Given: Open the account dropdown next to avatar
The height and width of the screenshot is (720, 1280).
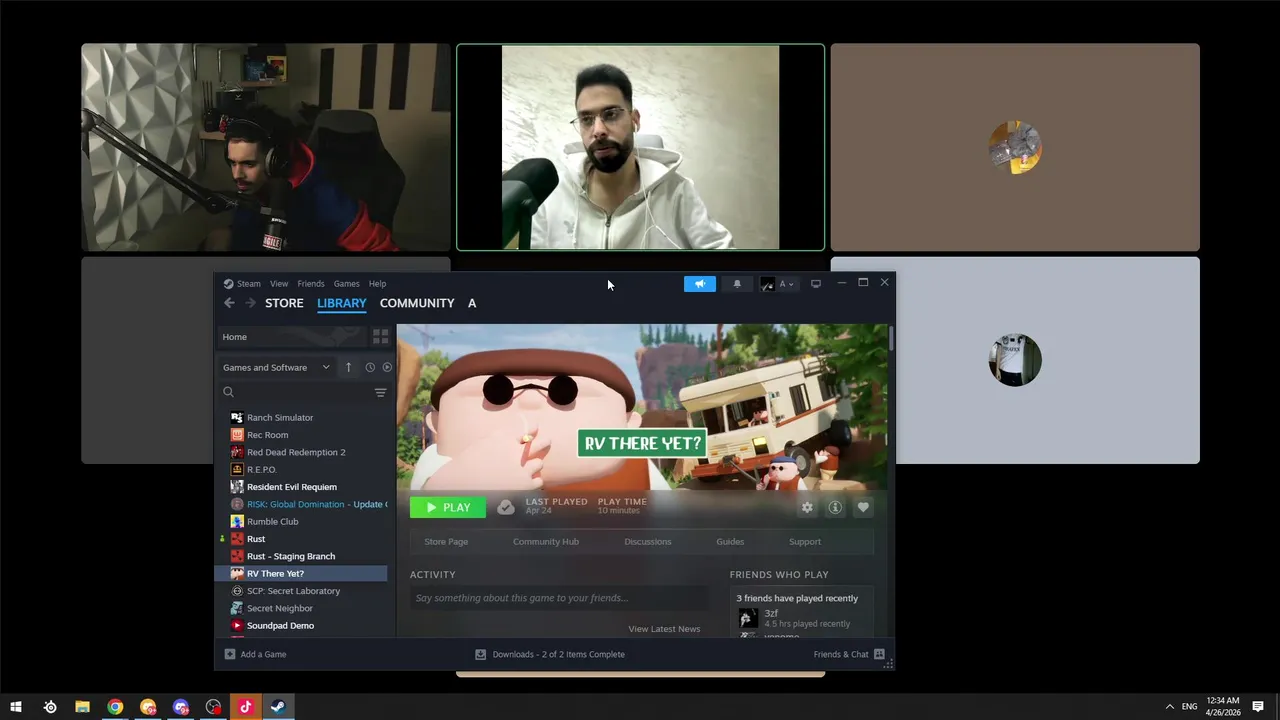Looking at the screenshot, I should pyautogui.click(x=786, y=284).
